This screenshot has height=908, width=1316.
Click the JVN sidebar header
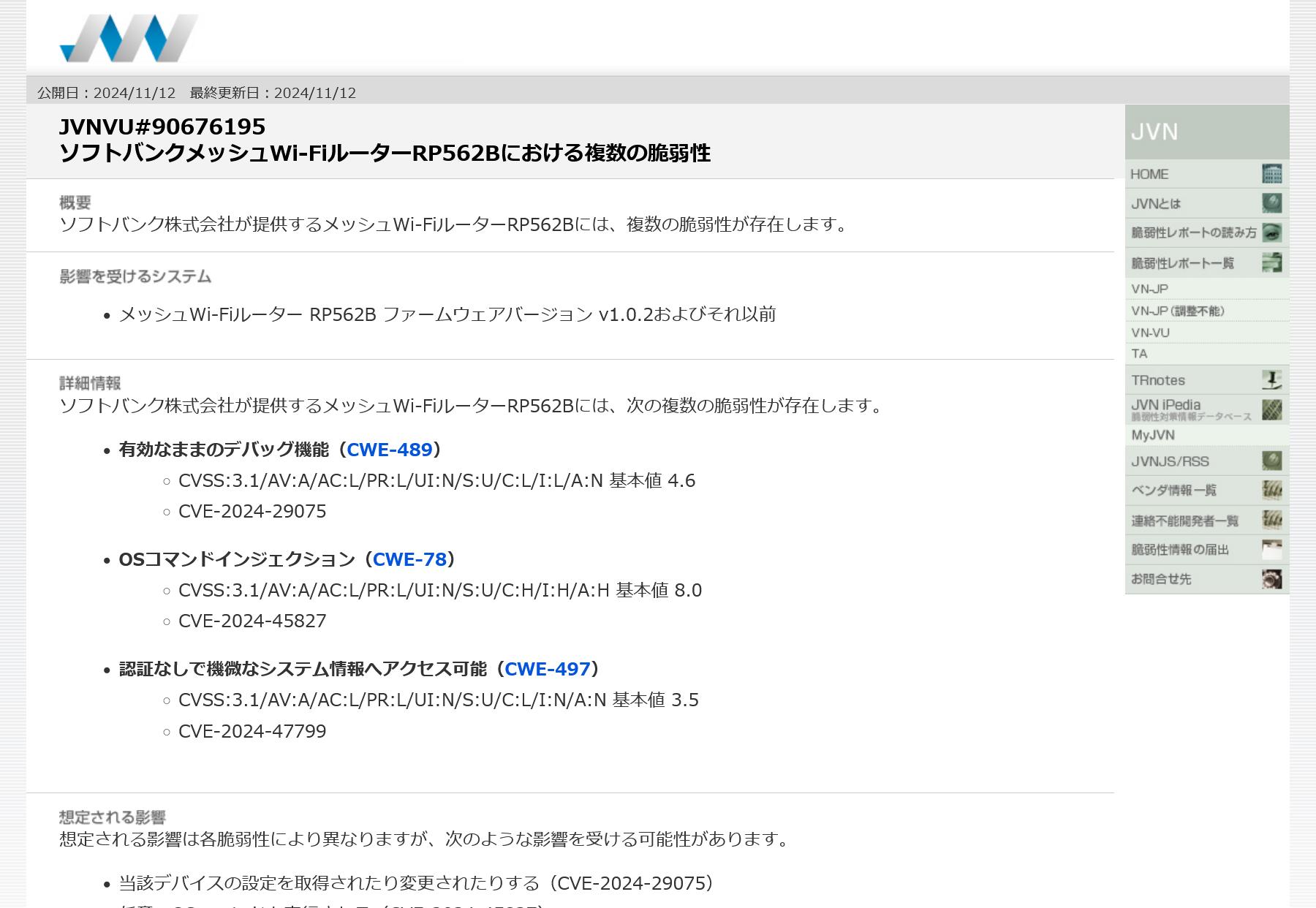pos(1207,132)
